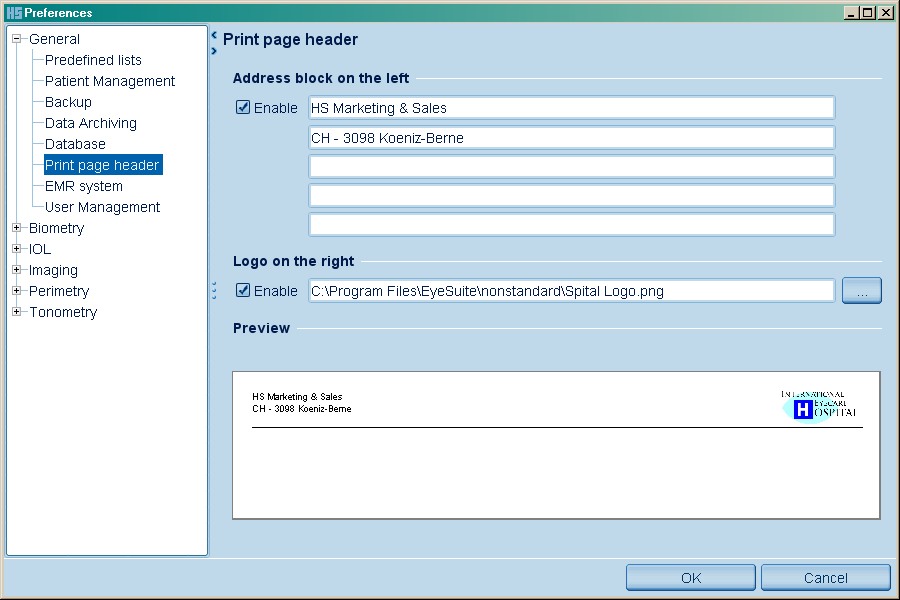
Task: Open EMR system settings
Action: coord(84,186)
